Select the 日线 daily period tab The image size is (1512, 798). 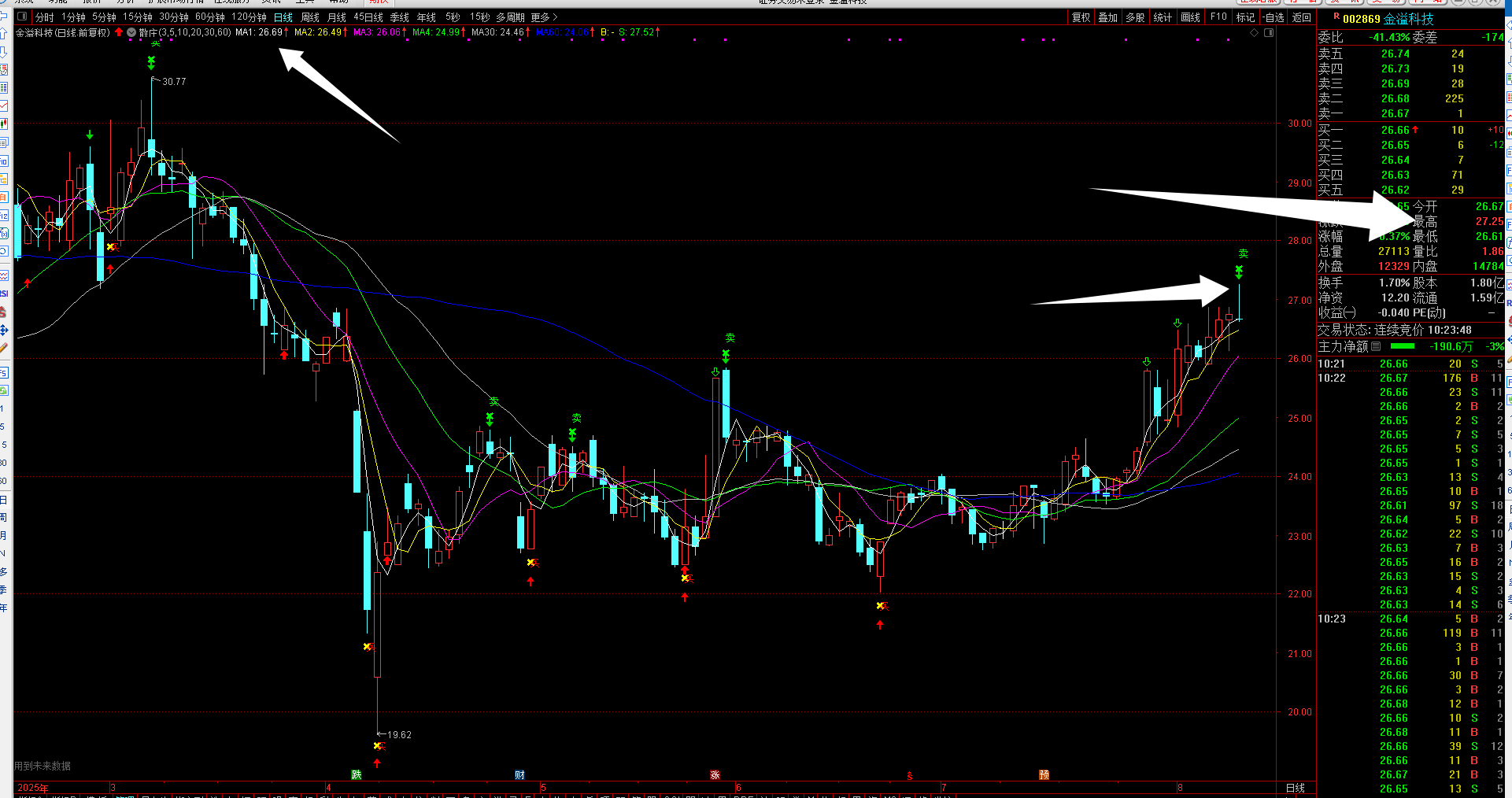283,17
